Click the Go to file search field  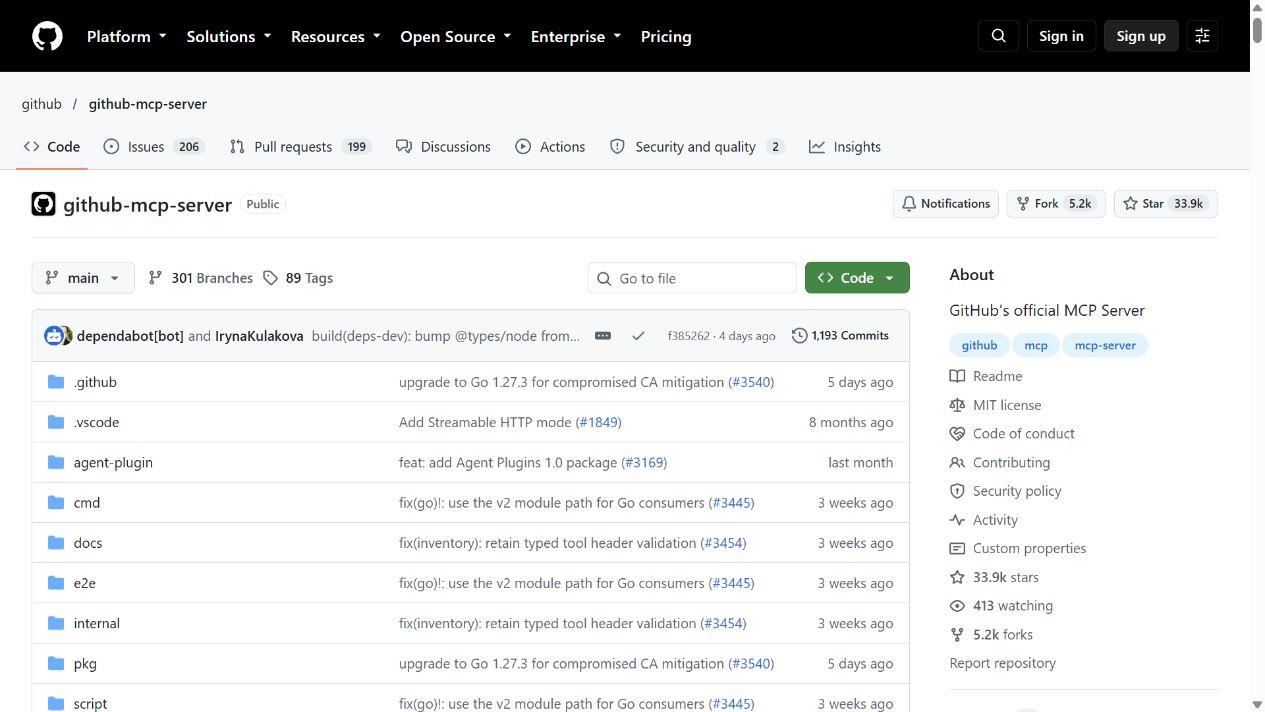tap(692, 278)
